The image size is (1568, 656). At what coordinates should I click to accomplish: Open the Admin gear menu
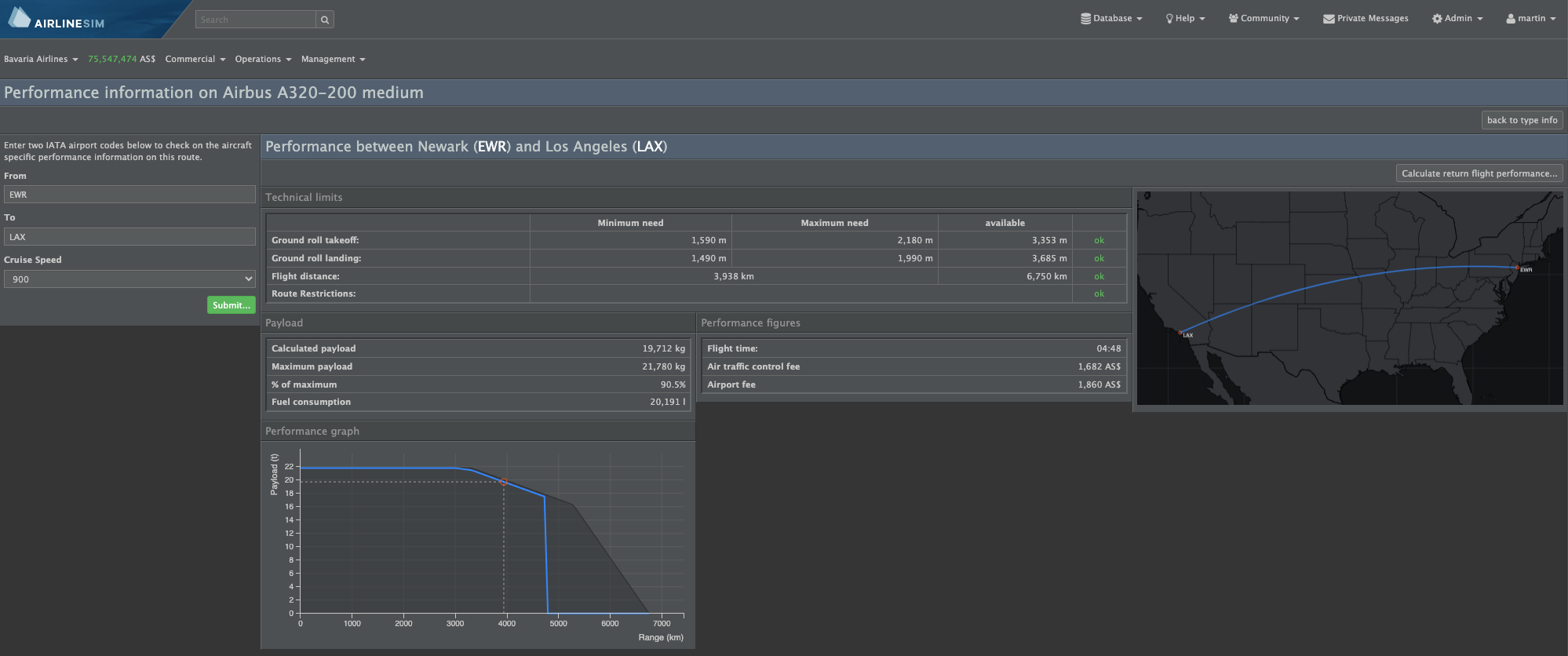pos(1457,18)
